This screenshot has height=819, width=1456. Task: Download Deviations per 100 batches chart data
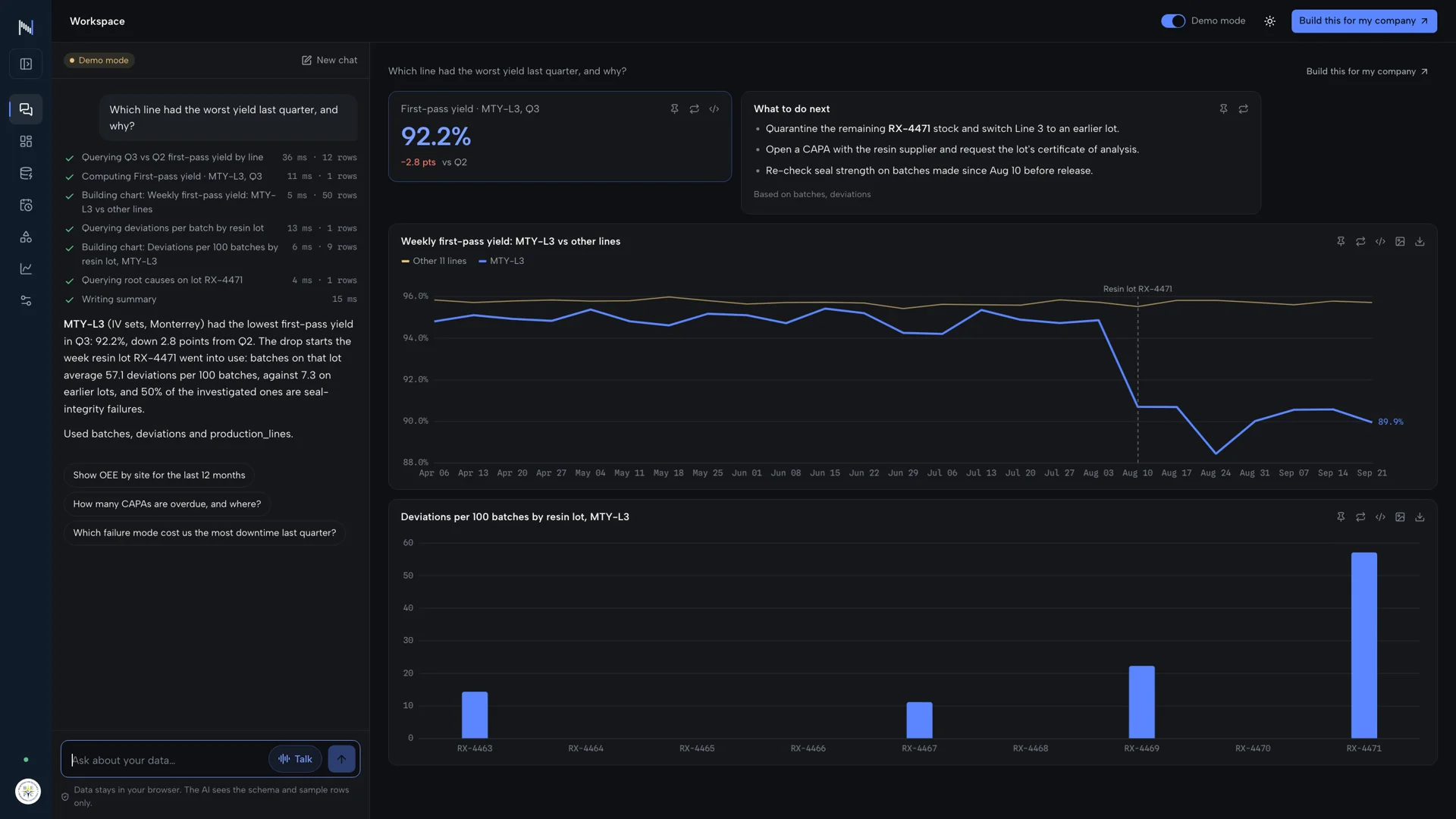tap(1420, 517)
